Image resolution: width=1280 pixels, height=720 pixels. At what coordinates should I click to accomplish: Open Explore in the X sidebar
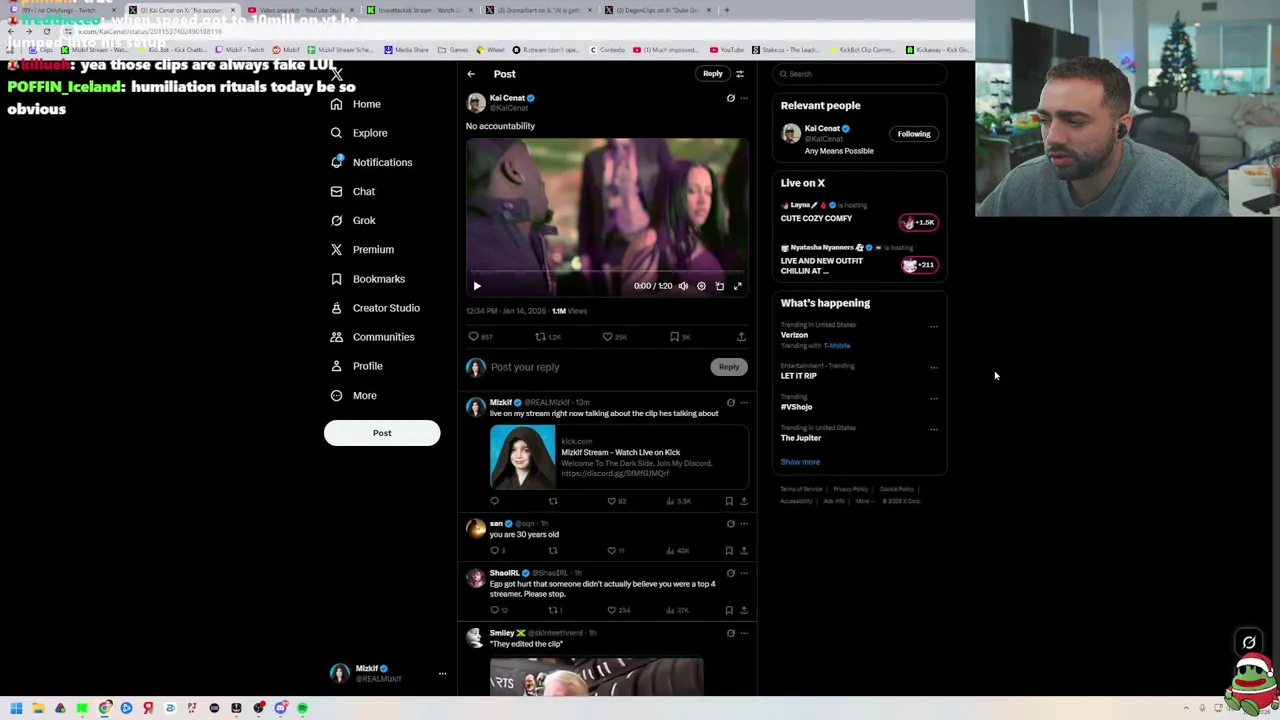click(359, 133)
